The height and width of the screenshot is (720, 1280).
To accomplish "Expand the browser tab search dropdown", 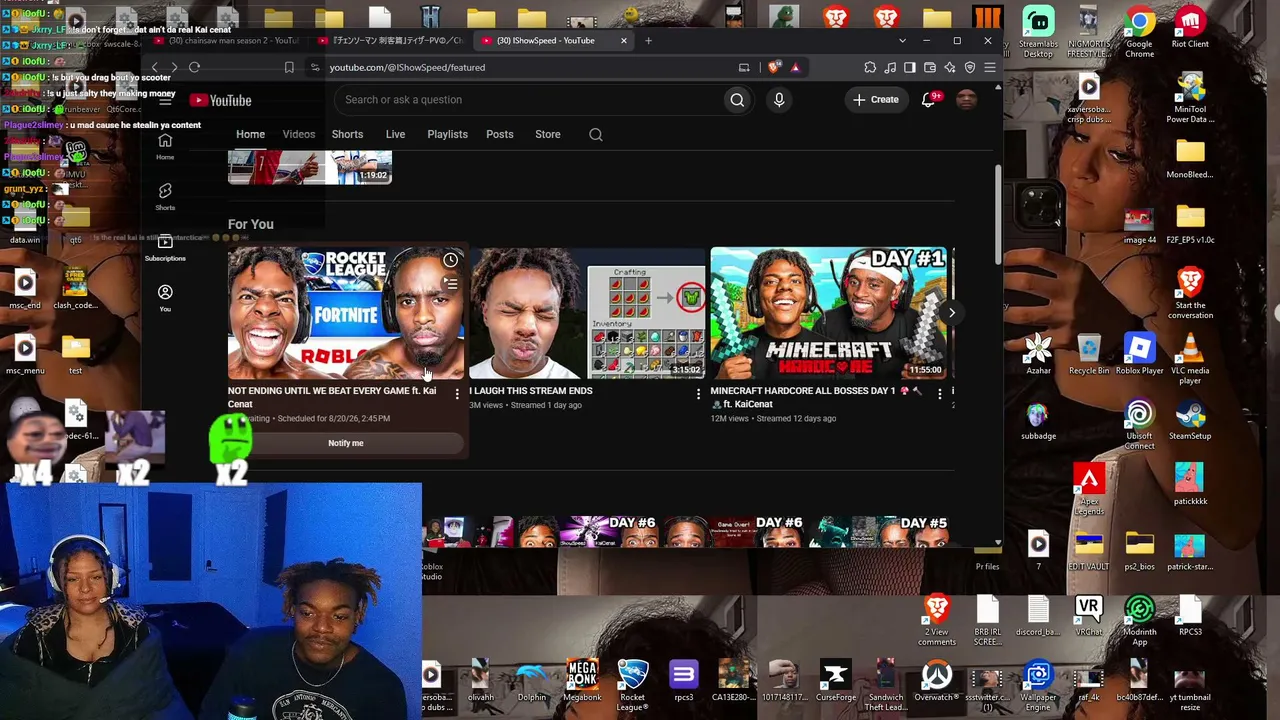I will pyautogui.click(x=902, y=41).
